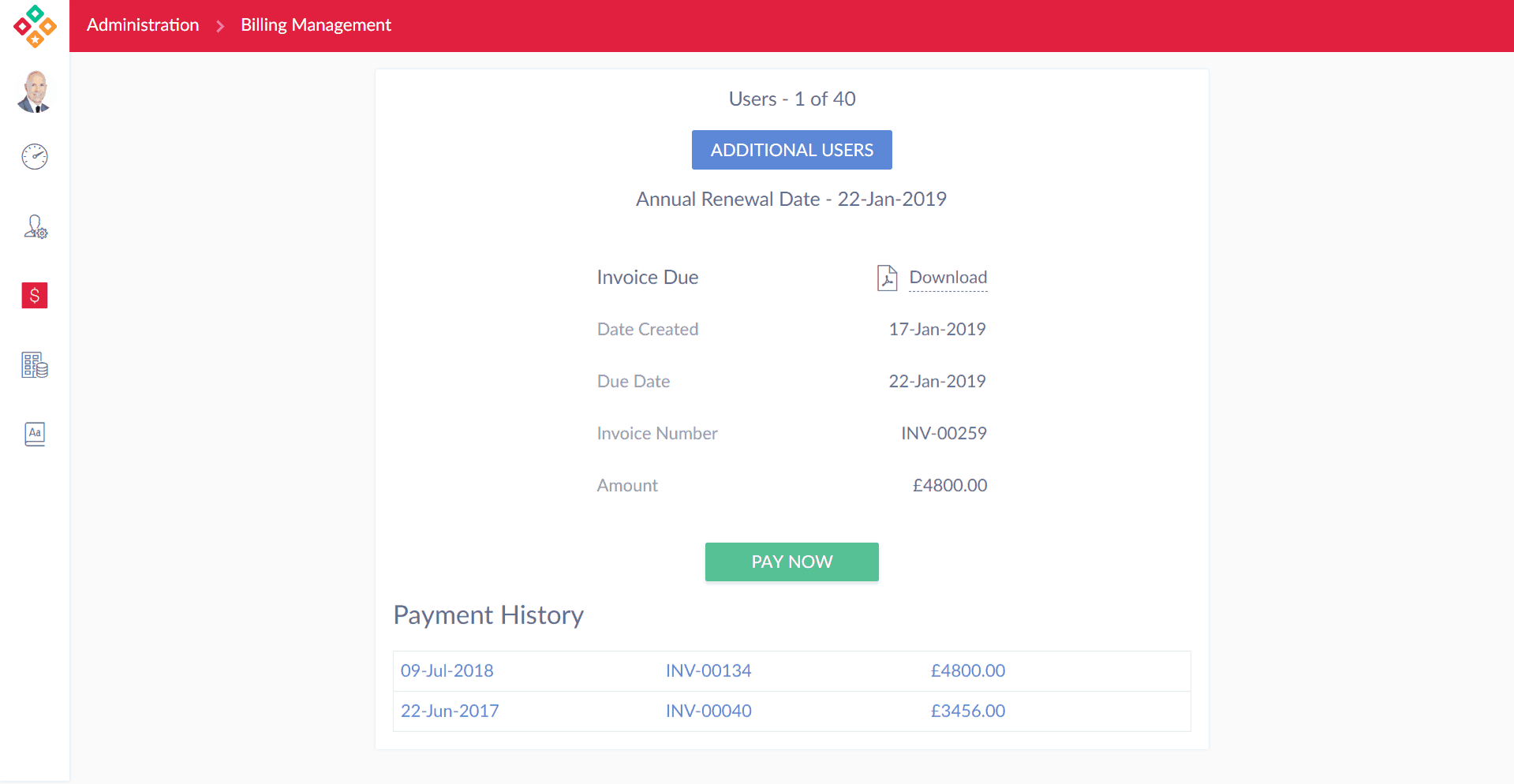Click the £3456.00 payment history amount
1514x784 pixels.
(x=967, y=711)
